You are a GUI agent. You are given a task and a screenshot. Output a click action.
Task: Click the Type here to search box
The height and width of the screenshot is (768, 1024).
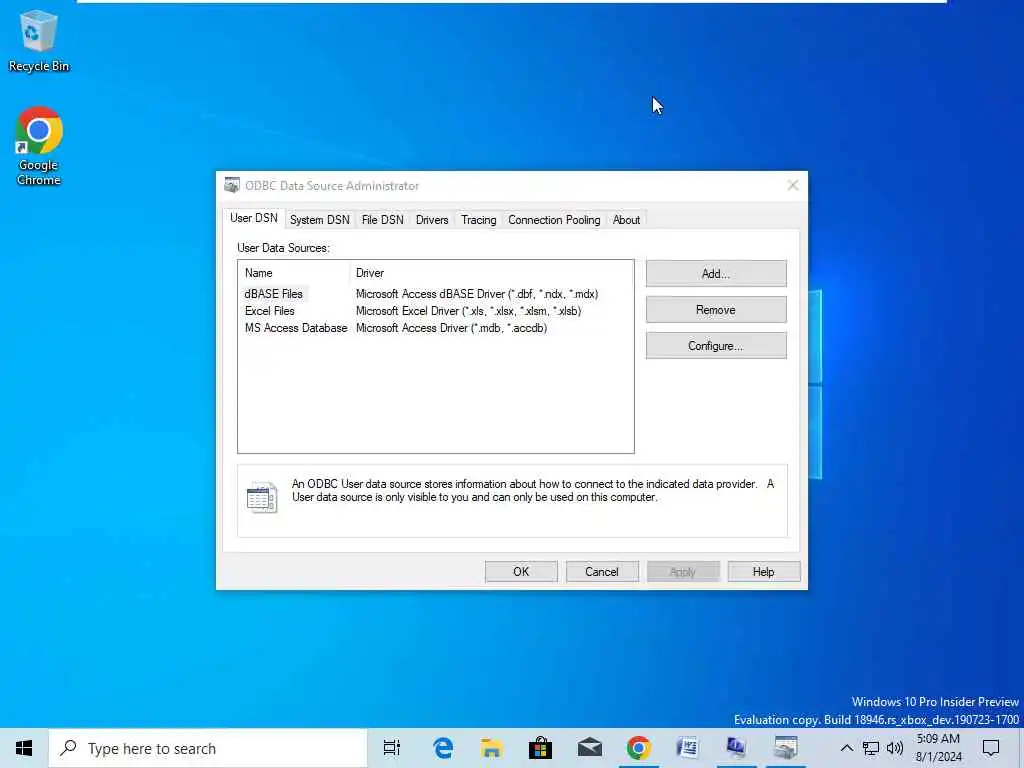pos(208,748)
